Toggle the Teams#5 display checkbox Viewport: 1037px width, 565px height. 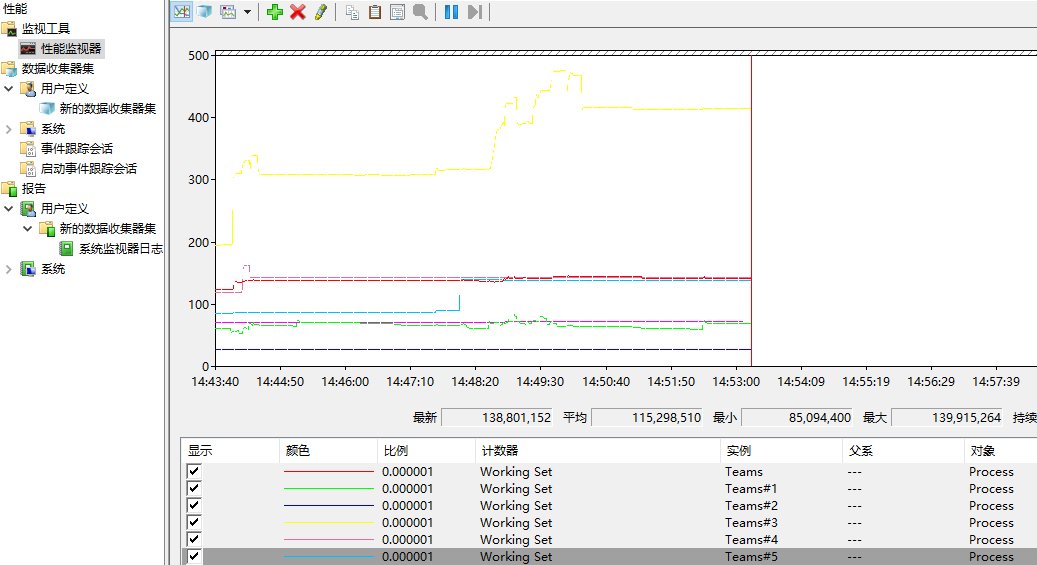tap(194, 556)
